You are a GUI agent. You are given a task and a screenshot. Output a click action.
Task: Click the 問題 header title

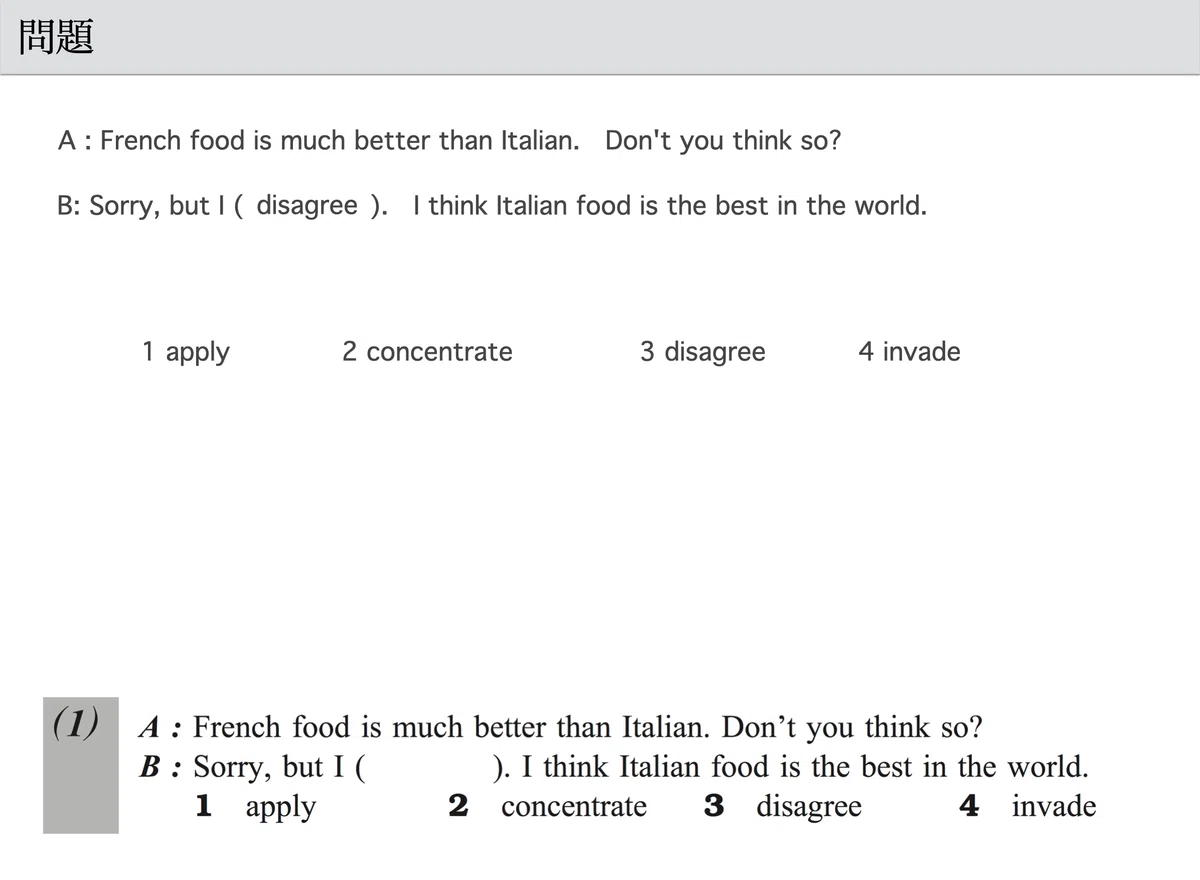click(56, 38)
